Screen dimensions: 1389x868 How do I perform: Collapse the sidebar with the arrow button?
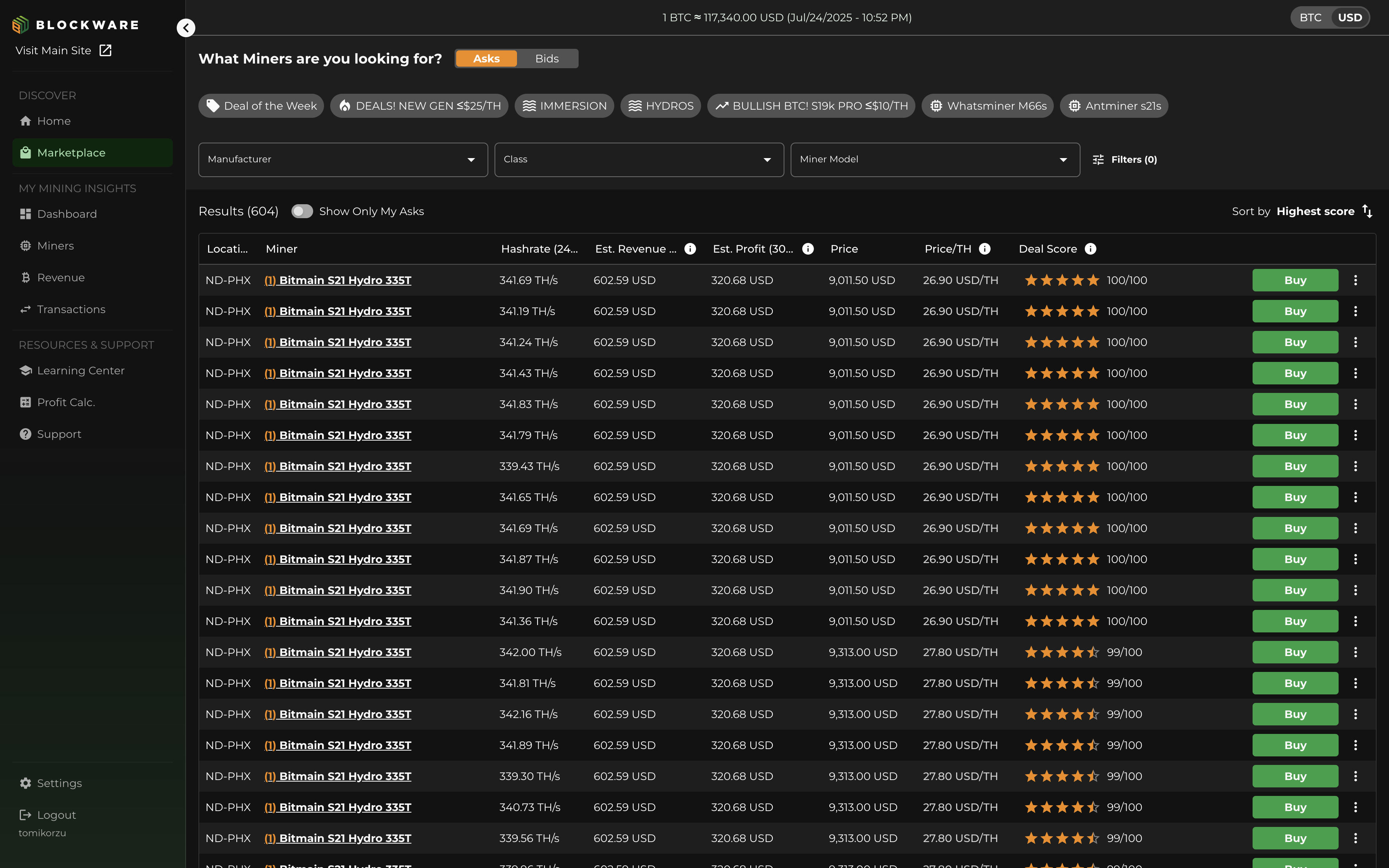[186, 28]
